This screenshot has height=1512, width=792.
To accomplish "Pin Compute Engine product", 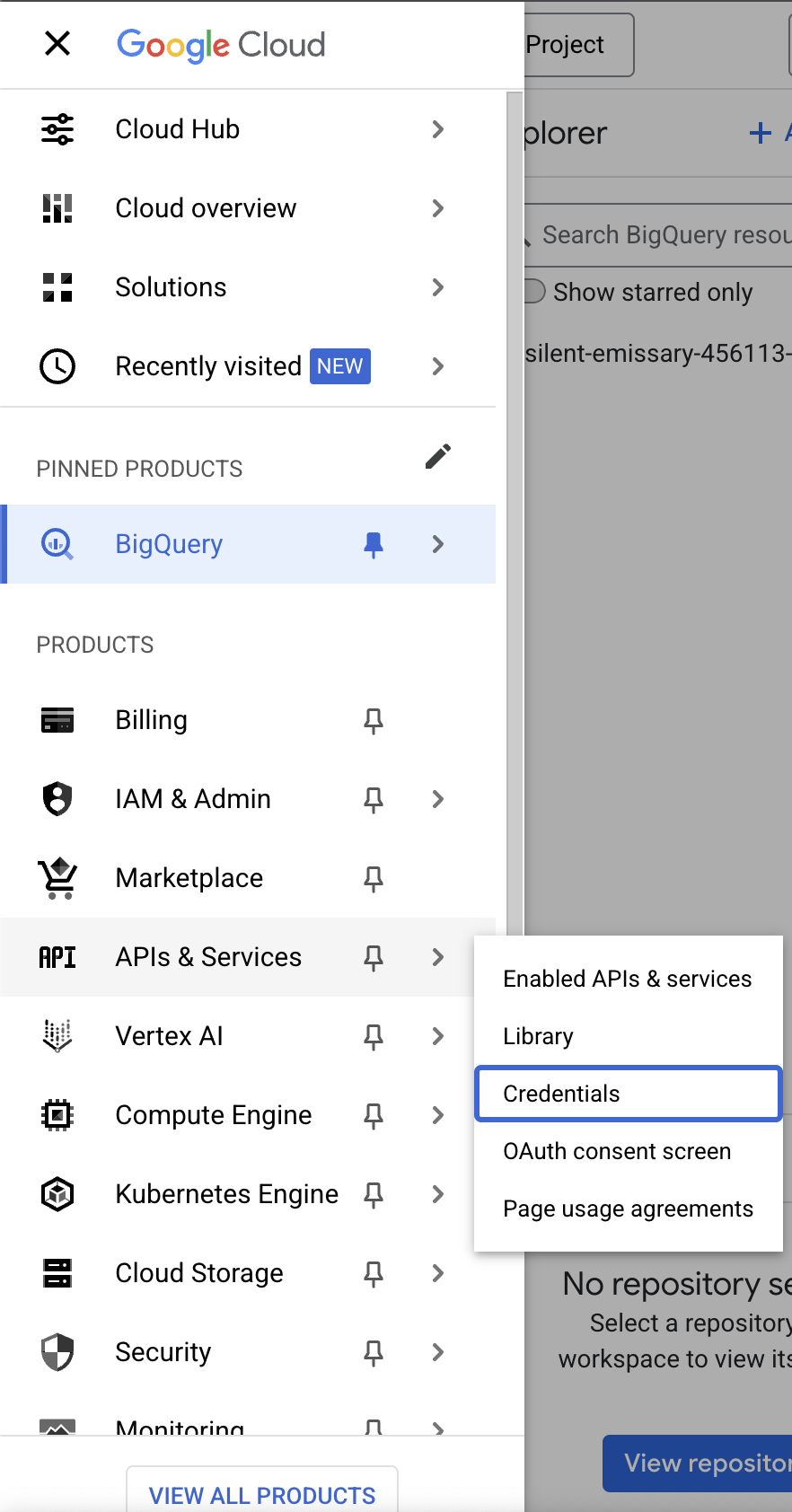I will [374, 1115].
